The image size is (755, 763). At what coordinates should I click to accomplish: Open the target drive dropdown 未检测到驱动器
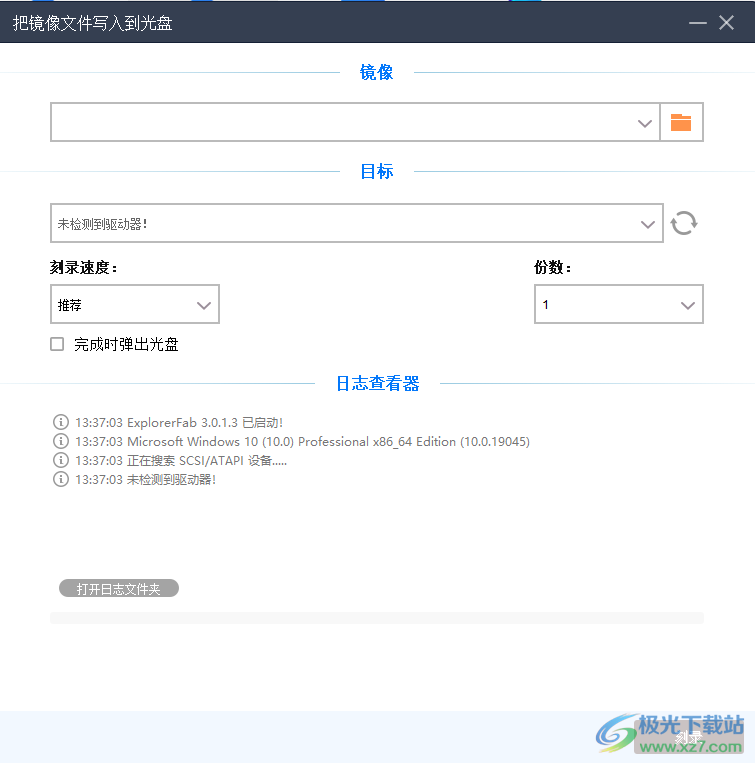pyautogui.click(x=357, y=223)
